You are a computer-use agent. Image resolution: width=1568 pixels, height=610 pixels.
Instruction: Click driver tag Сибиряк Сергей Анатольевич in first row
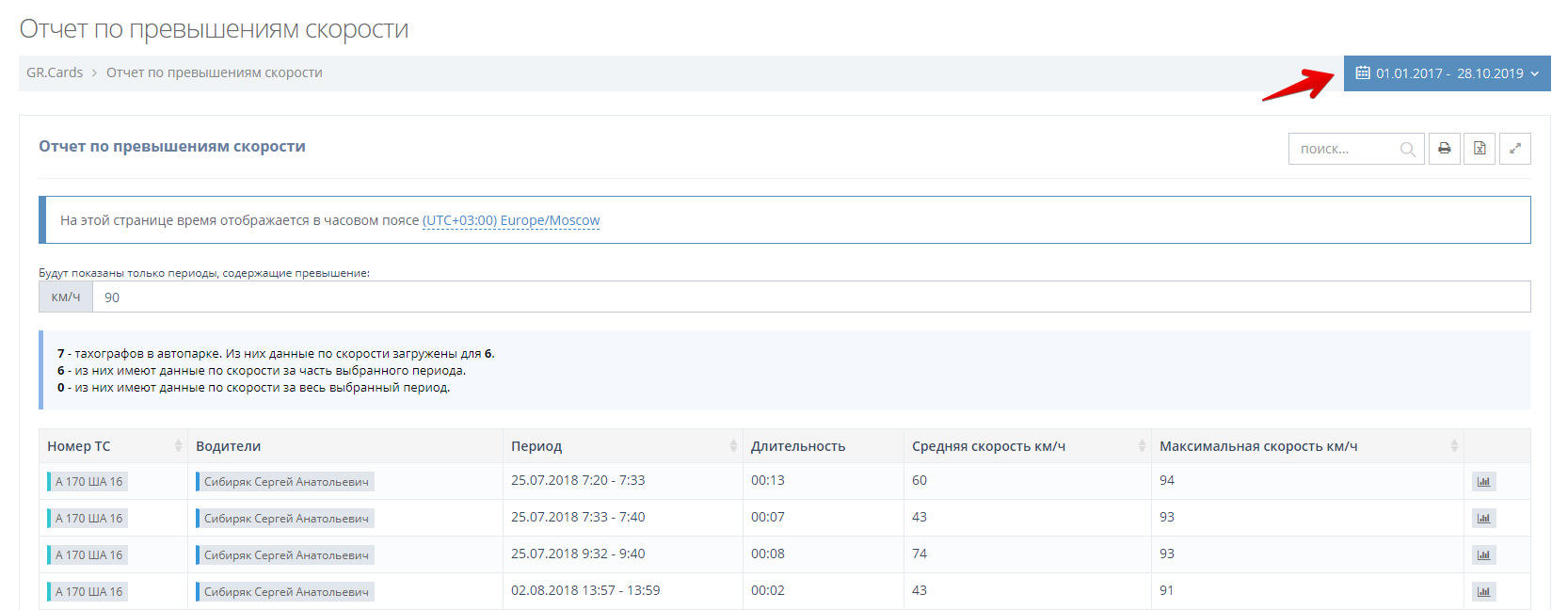[x=285, y=482]
